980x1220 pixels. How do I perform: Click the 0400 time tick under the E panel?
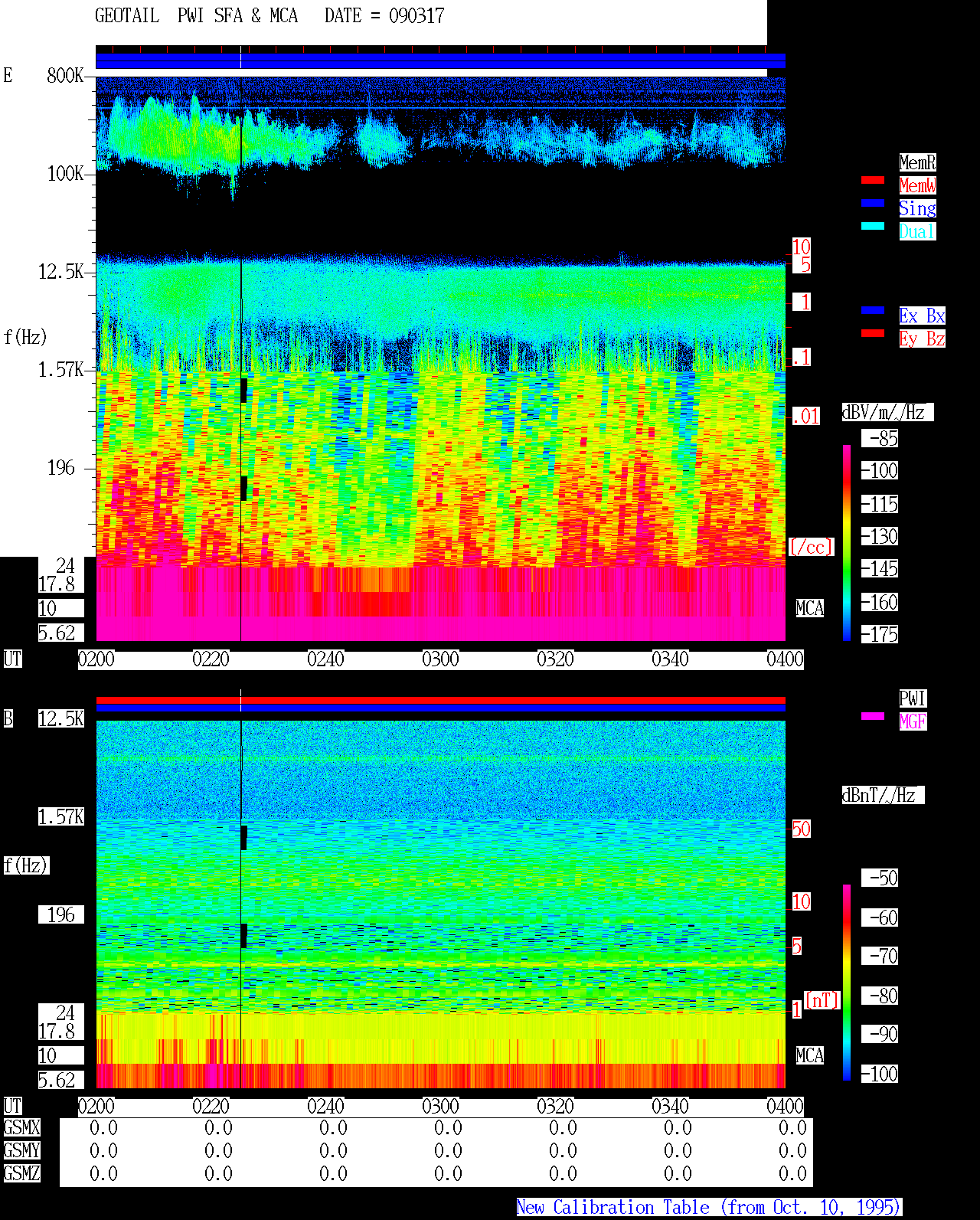(x=785, y=659)
